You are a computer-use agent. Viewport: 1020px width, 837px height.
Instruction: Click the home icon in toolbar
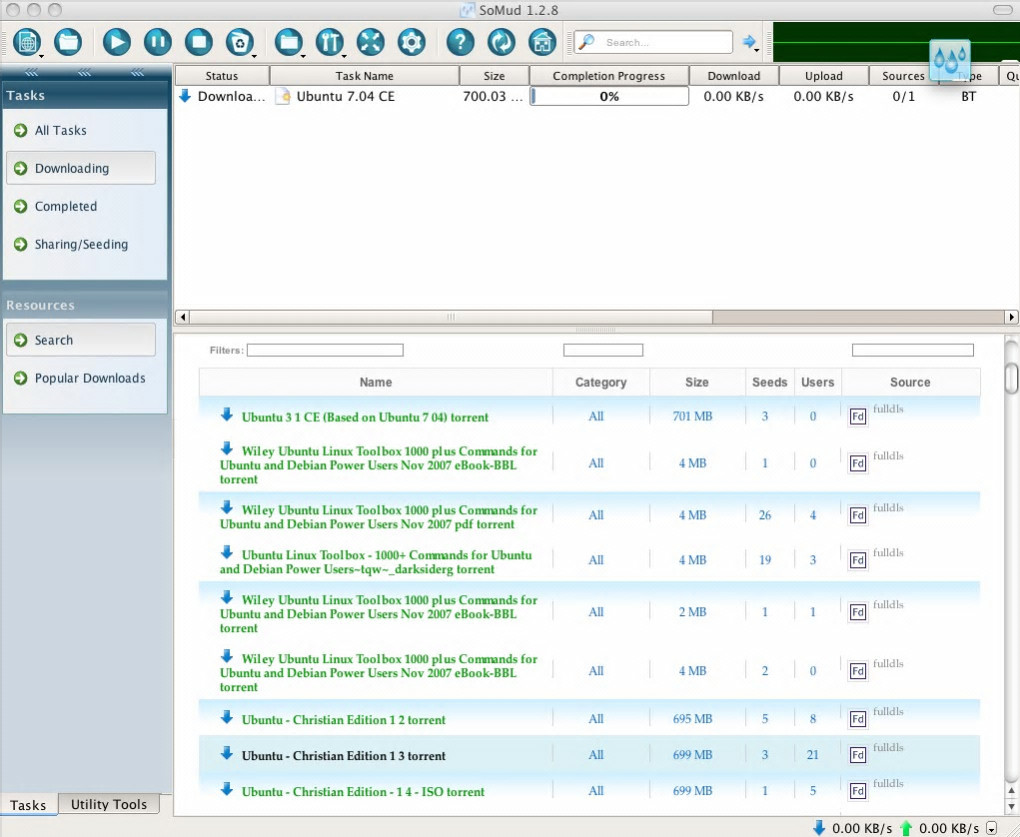click(542, 42)
